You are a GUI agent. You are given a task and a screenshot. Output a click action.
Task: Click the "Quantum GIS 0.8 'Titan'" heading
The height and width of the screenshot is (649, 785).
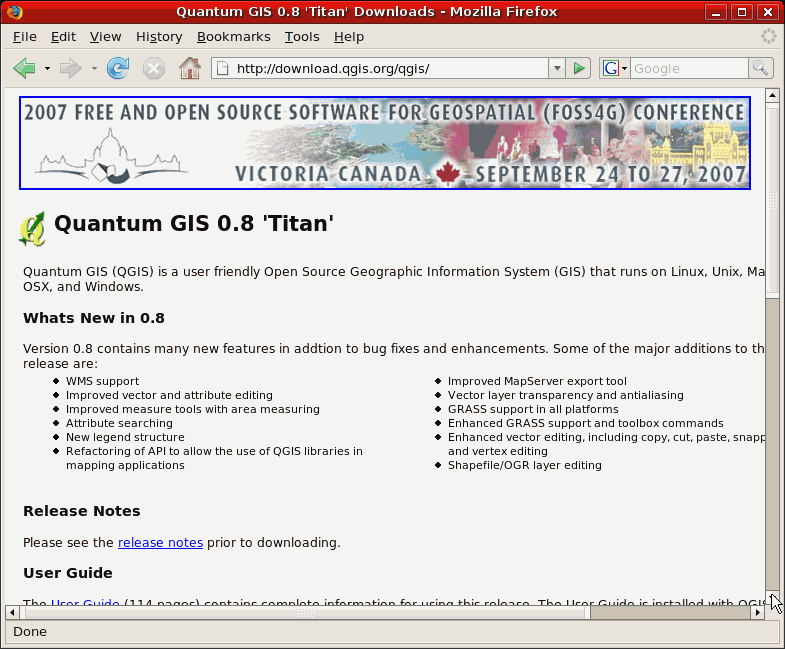coord(194,223)
